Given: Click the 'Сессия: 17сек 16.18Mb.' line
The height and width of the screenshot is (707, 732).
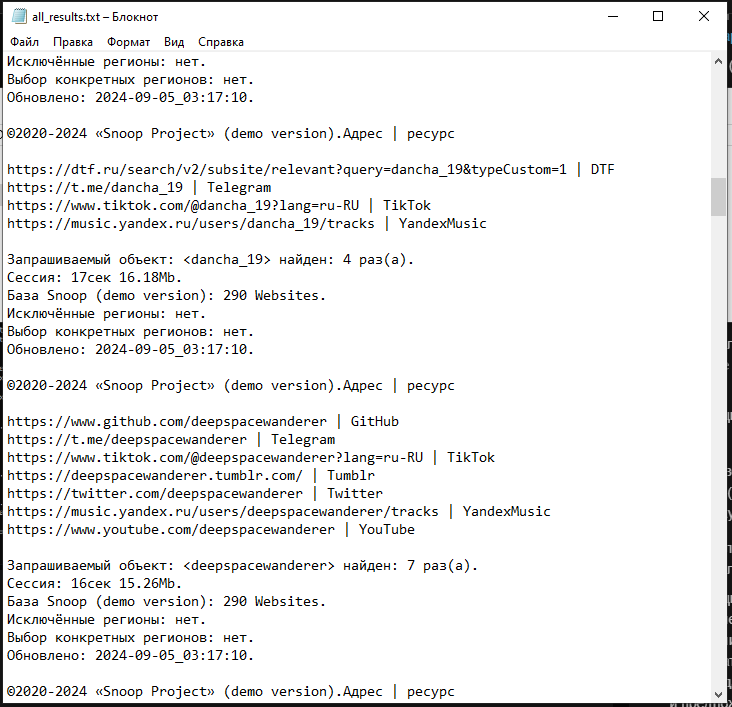Looking at the screenshot, I should pyautogui.click(x=94, y=277).
